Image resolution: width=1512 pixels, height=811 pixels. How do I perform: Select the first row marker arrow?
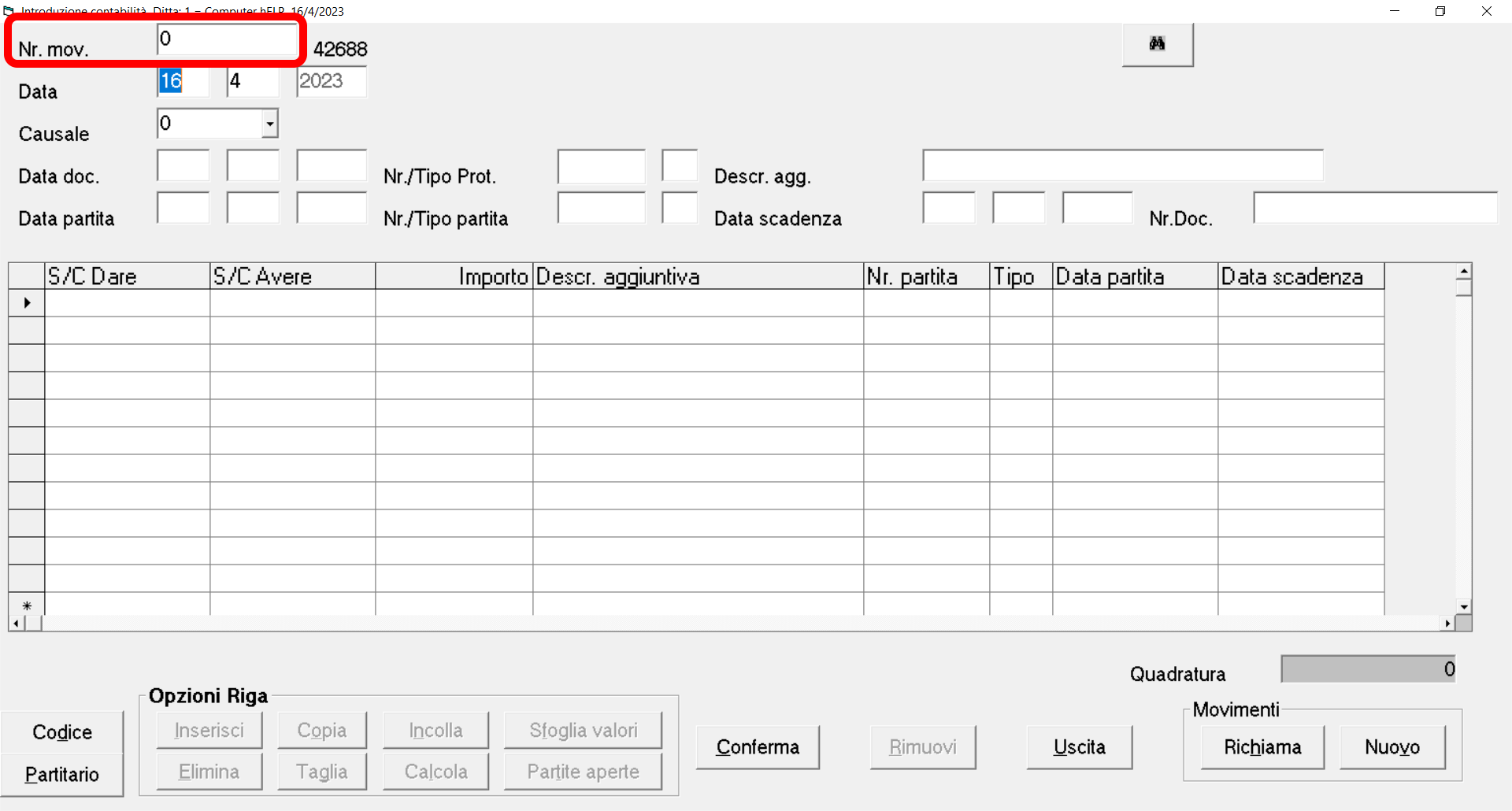click(x=27, y=303)
